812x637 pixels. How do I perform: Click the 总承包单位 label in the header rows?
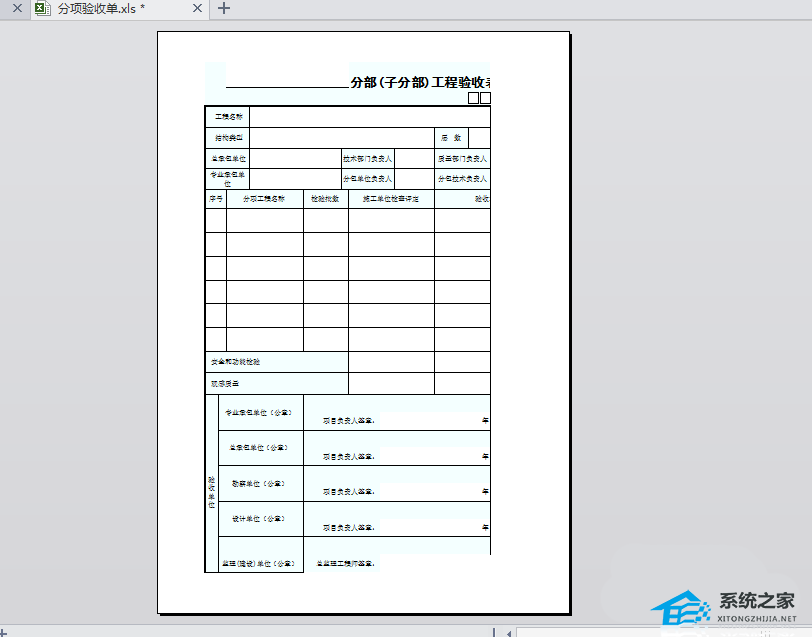pos(228,158)
